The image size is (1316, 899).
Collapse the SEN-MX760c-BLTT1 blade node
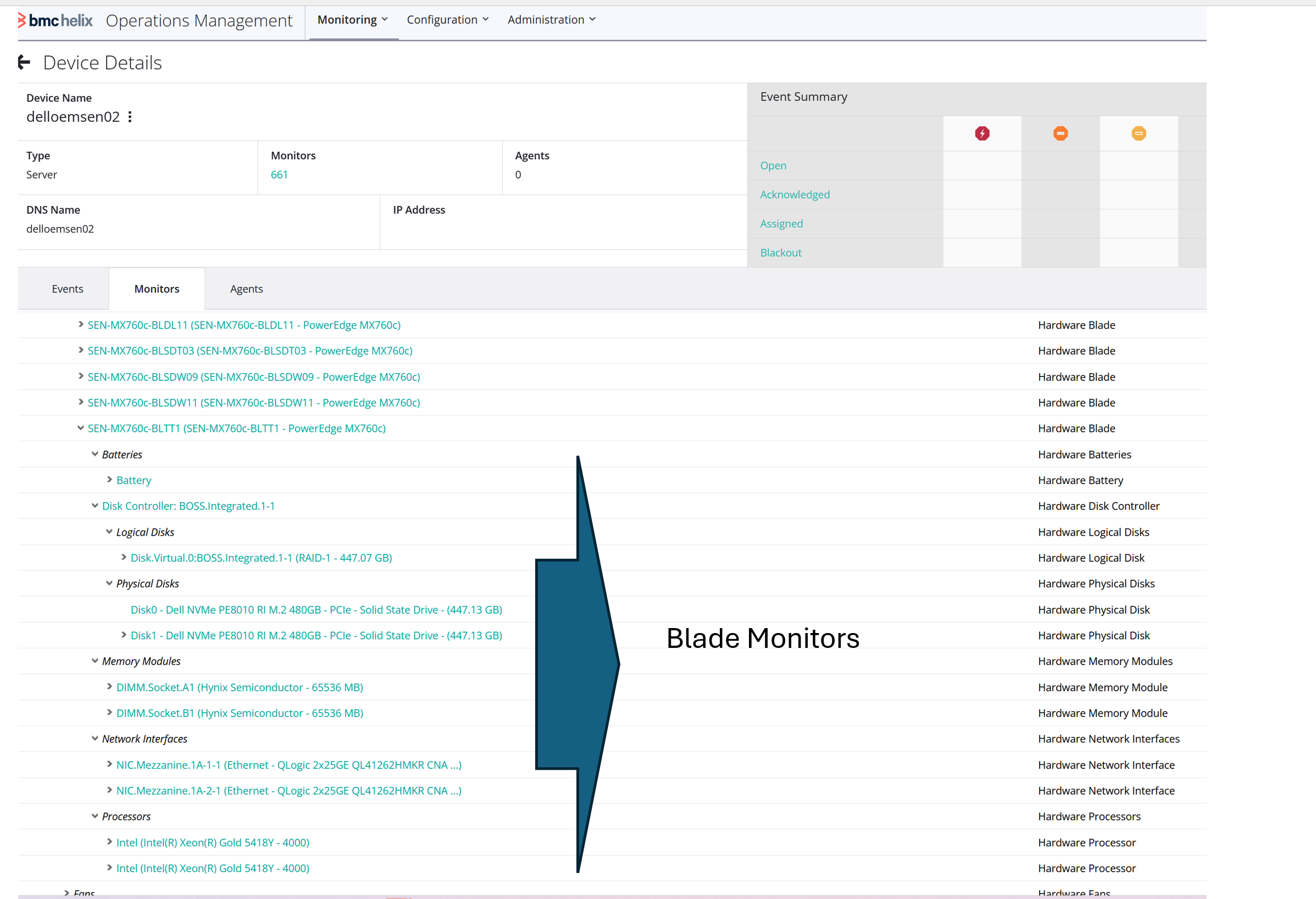[81, 428]
